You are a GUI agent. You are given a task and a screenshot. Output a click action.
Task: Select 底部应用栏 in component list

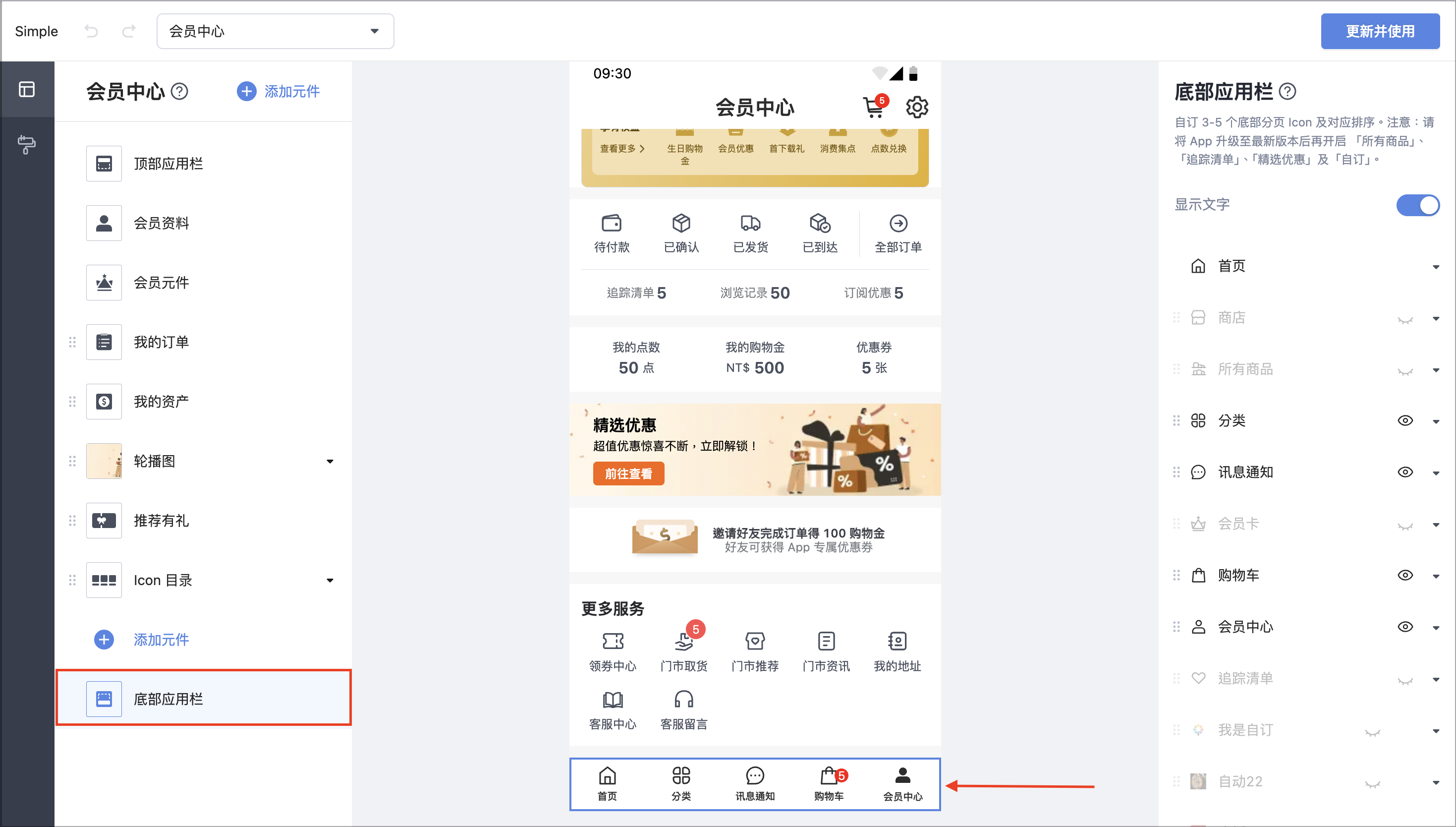pyautogui.click(x=204, y=698)
